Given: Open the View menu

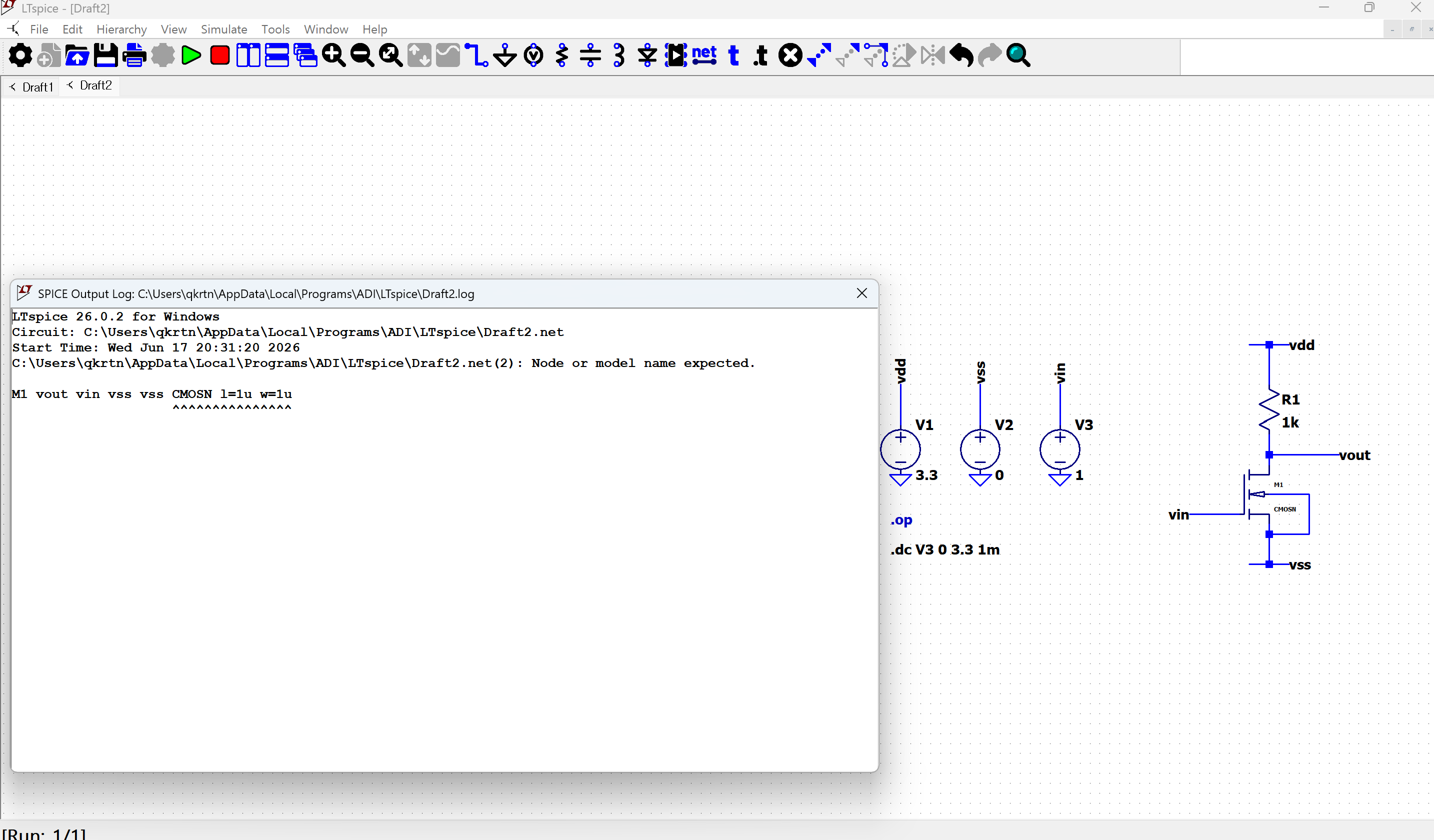Looking at the screenshot, I should click(173, 29).
